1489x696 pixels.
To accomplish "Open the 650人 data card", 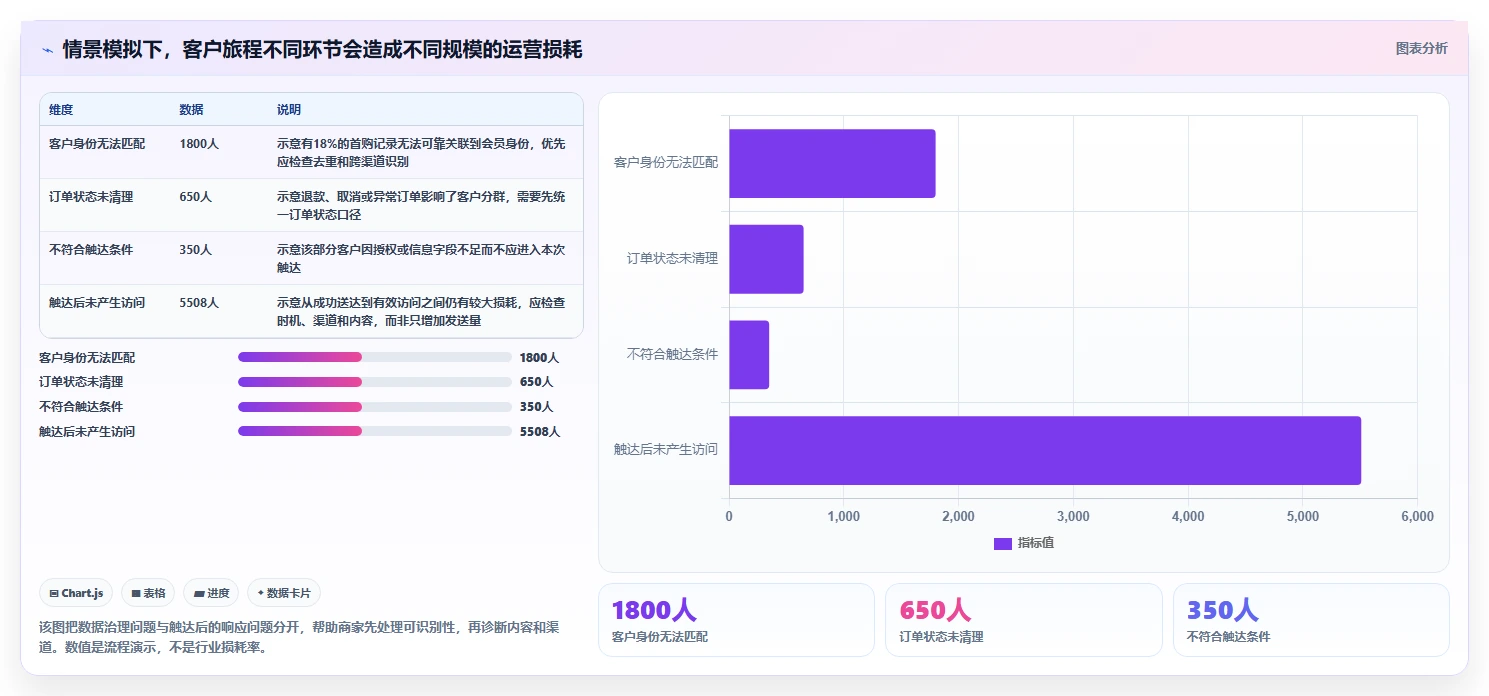I will coord(1024,620).
